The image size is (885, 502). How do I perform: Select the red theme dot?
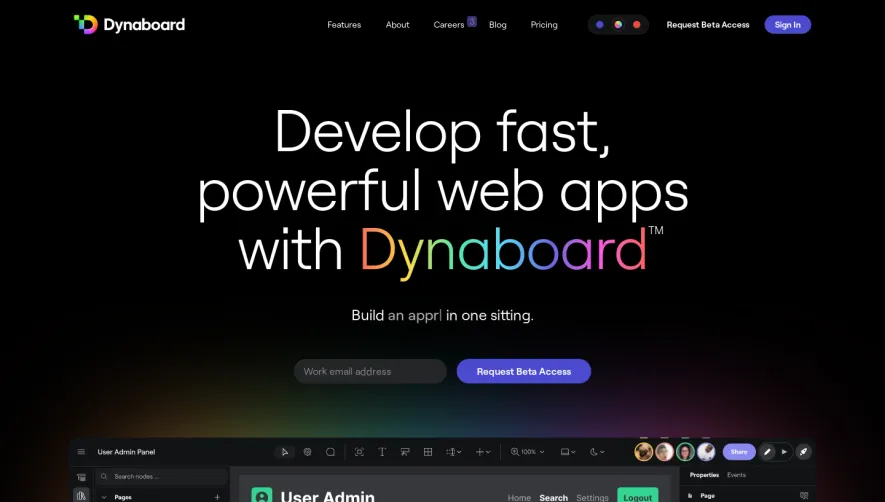(637, 24)
